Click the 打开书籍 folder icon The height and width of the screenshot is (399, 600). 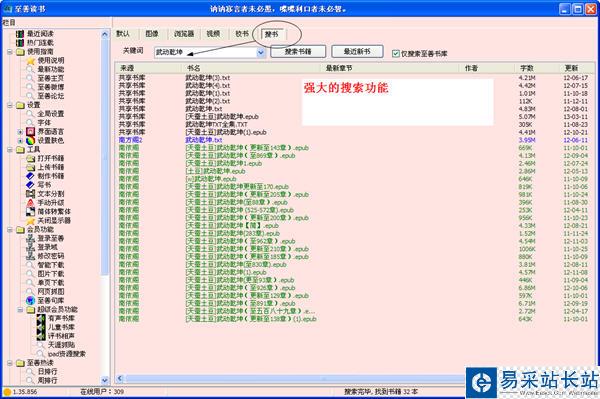pyautogui.click(x=31, y=158)
